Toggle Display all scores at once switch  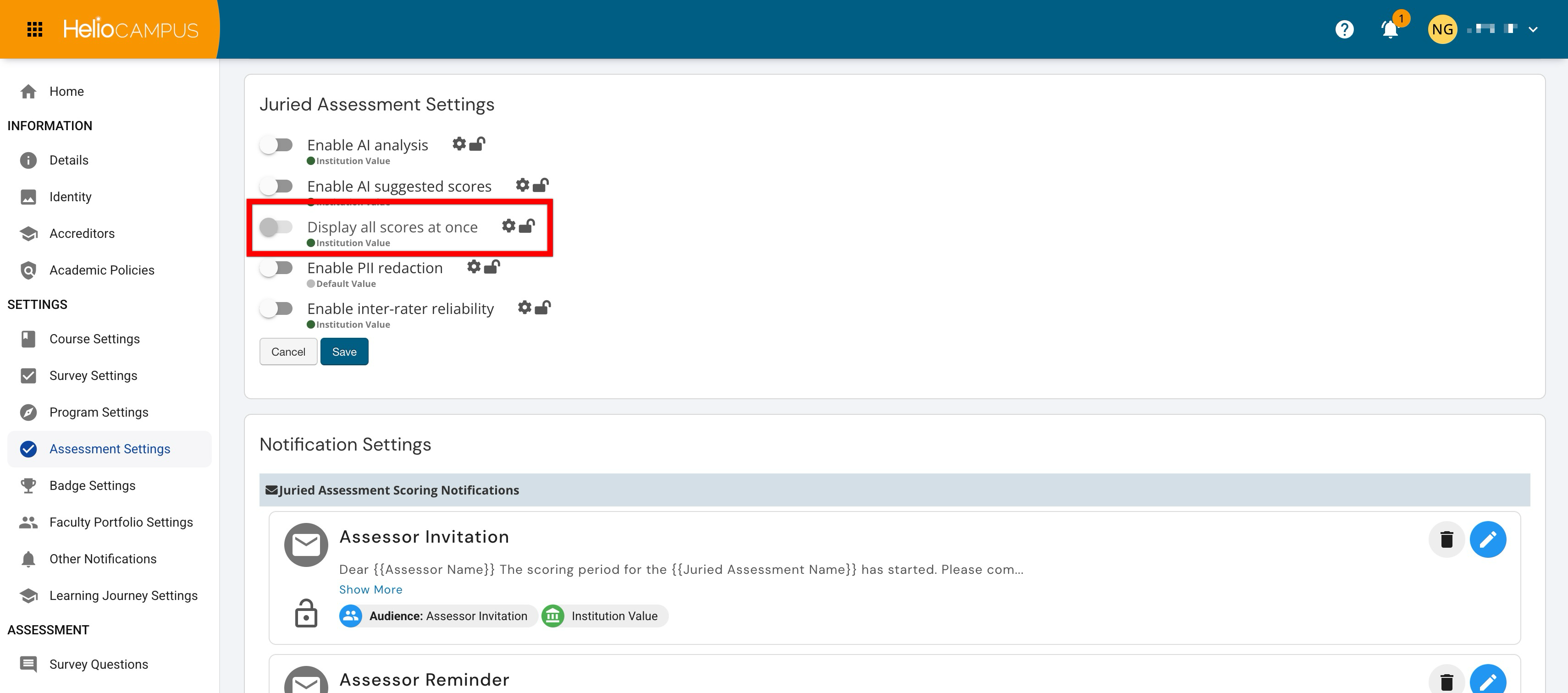(276, 227)
